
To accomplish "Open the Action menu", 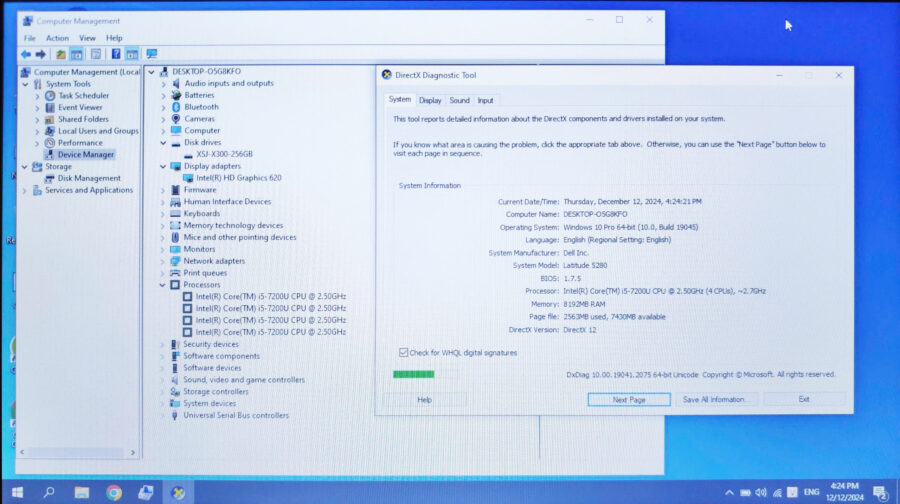I will pos(57,38).
